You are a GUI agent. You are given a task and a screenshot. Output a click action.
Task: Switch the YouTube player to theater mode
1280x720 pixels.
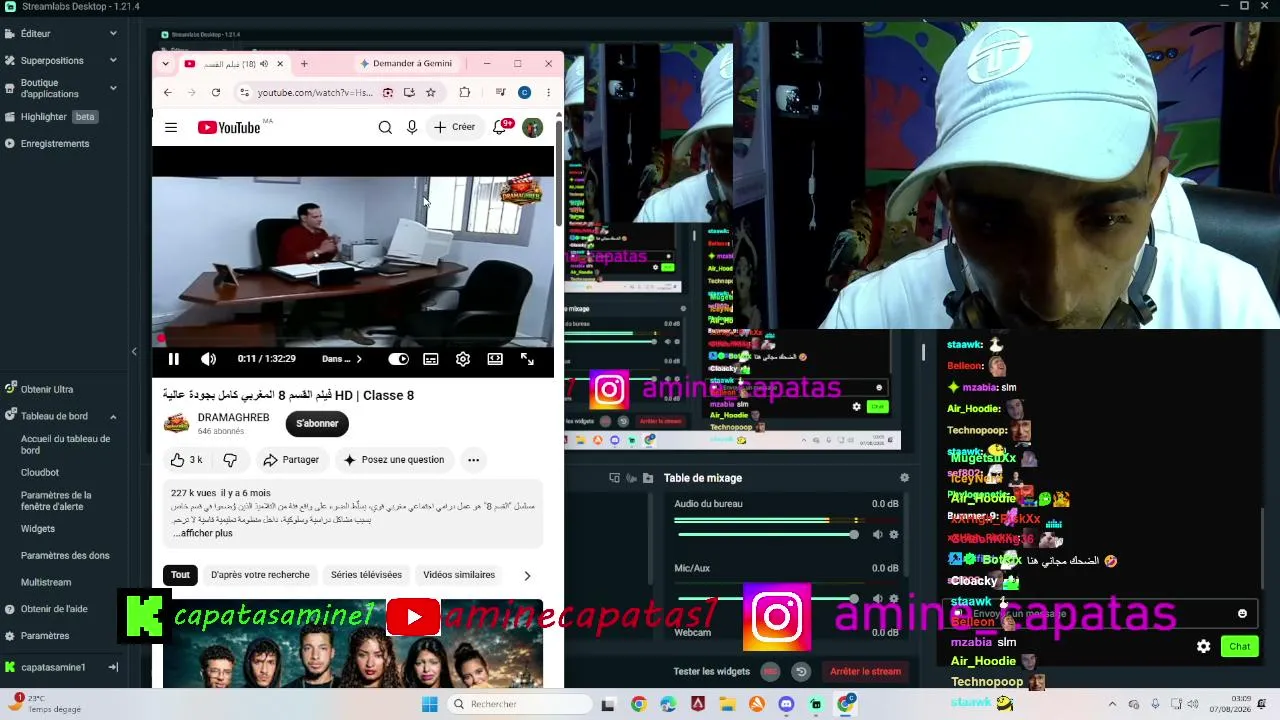tap(495, 359)
